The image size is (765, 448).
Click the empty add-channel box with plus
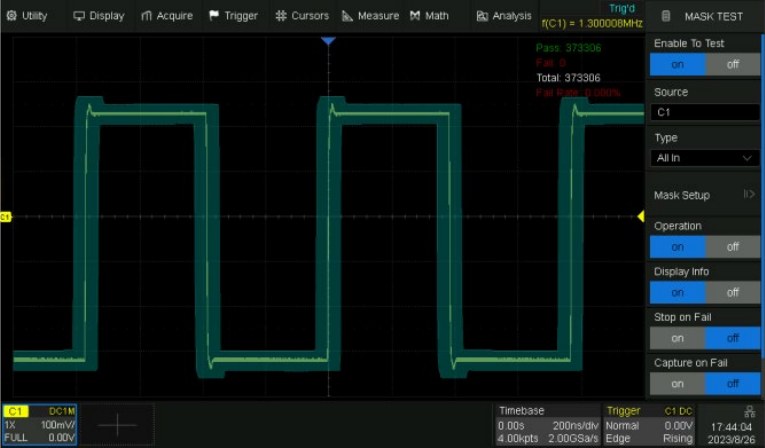coord(117,425)
